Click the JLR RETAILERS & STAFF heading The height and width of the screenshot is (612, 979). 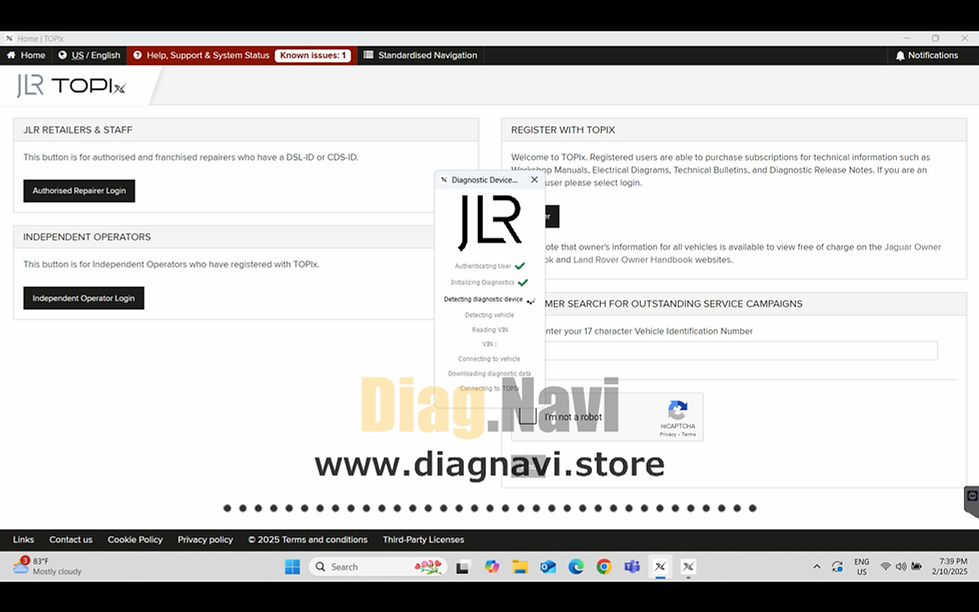coord(78,130)
